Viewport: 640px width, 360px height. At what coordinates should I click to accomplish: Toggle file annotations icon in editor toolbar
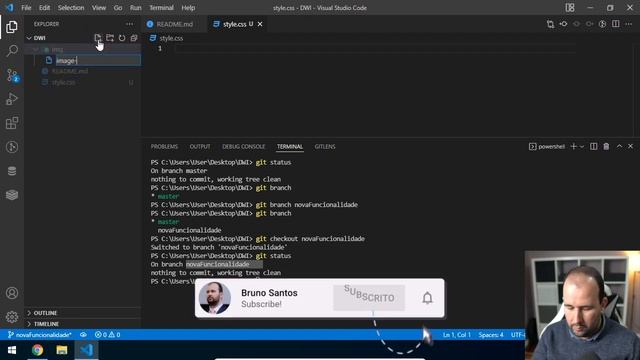[602, 24]
